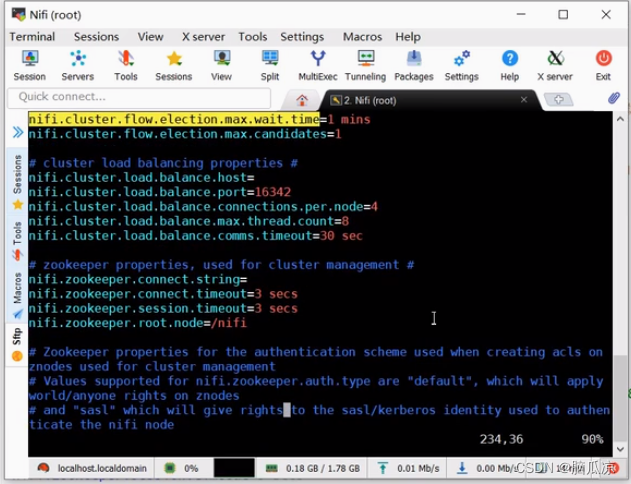Click the download speed status icon
This screenshot has height=484, width=631.
(462, 468)
